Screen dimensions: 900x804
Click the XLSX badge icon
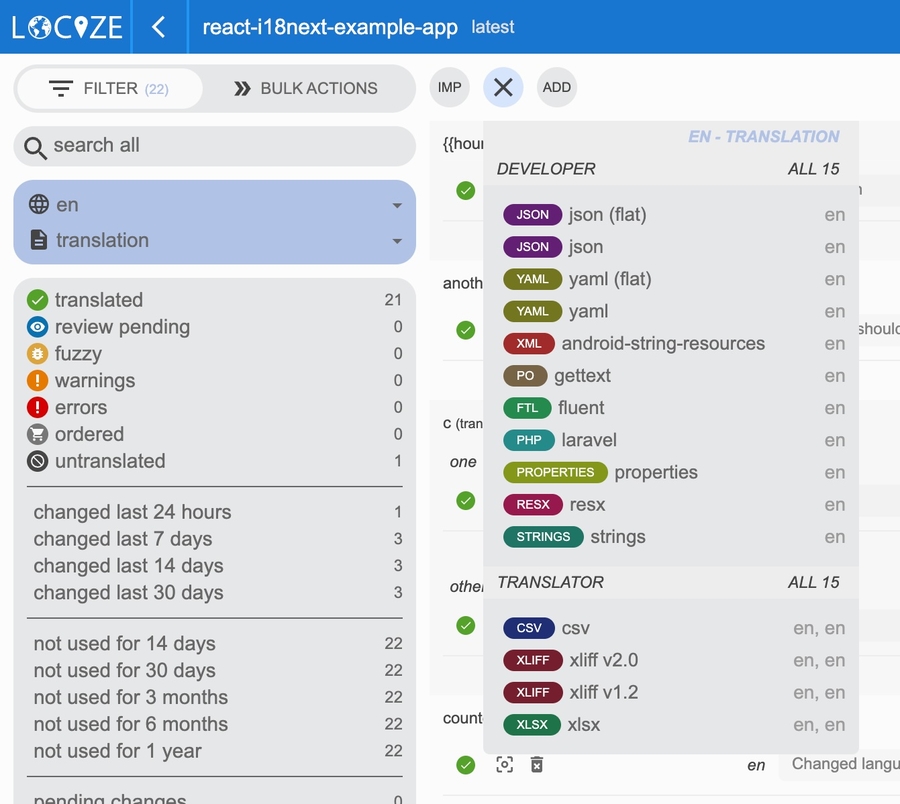pyautogui.click(x=532, y=725)
